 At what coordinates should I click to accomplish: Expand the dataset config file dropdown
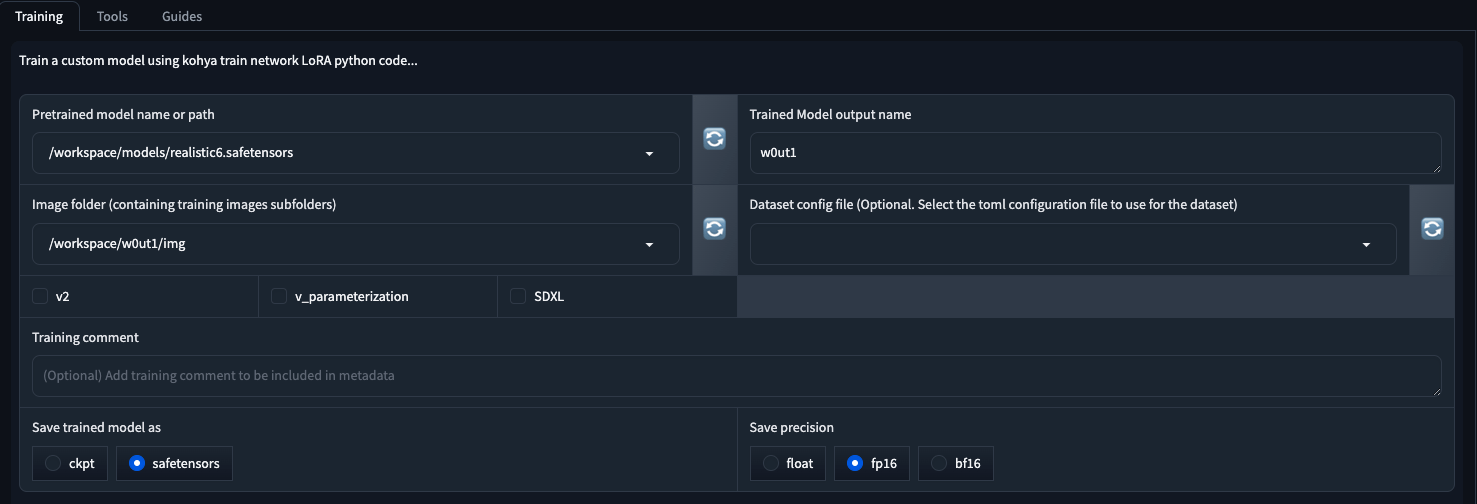(1366, 244)
